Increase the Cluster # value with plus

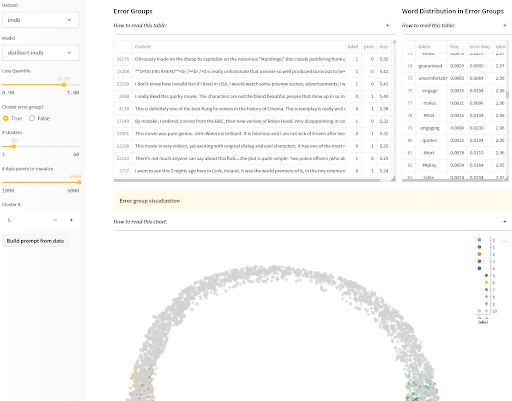point(71,220)
